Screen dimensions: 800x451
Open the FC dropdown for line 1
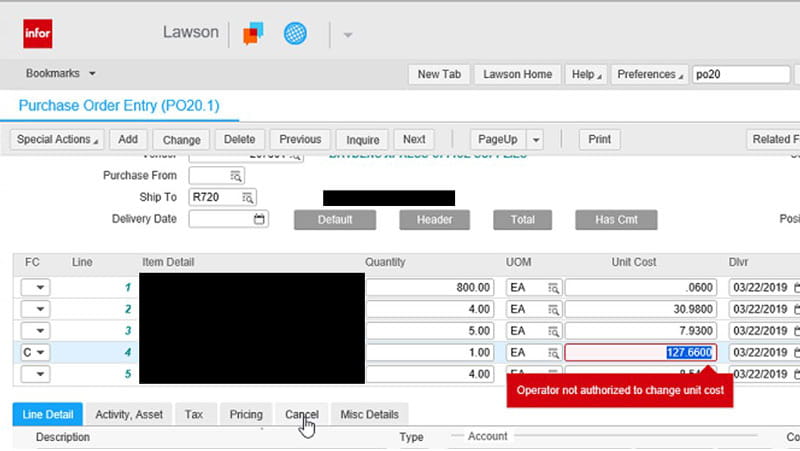point(35,287)
